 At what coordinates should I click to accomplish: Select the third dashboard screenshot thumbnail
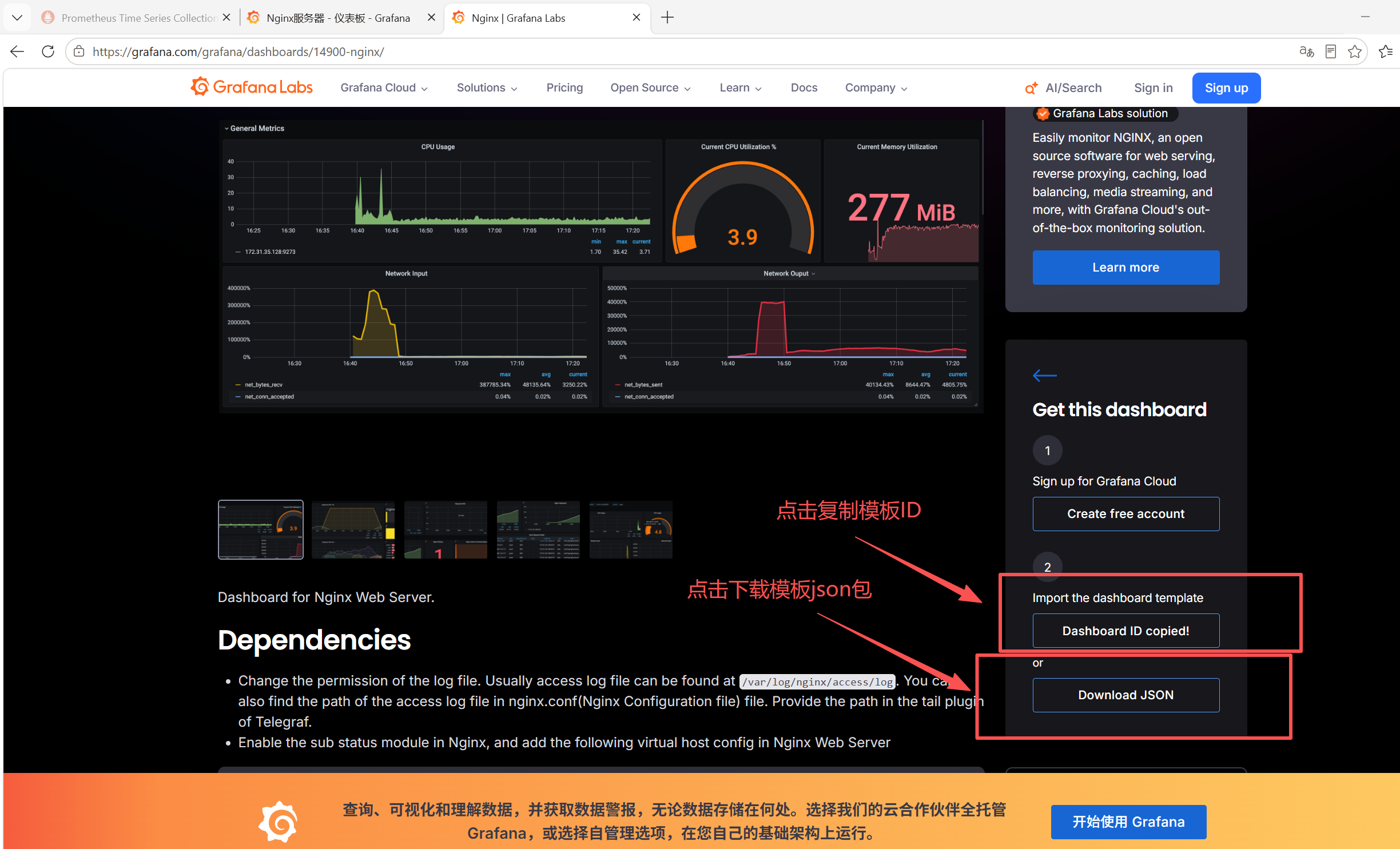[x=446, y=529]
